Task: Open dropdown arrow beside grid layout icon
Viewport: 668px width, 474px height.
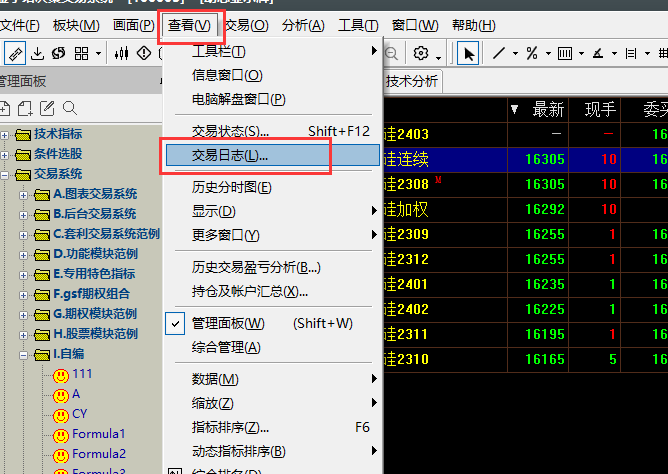Action: (97, 53)
